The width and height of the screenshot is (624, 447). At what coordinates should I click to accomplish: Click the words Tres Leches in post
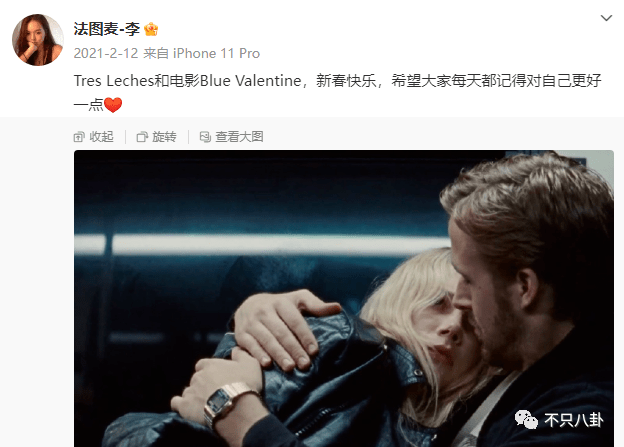[113, 81]
